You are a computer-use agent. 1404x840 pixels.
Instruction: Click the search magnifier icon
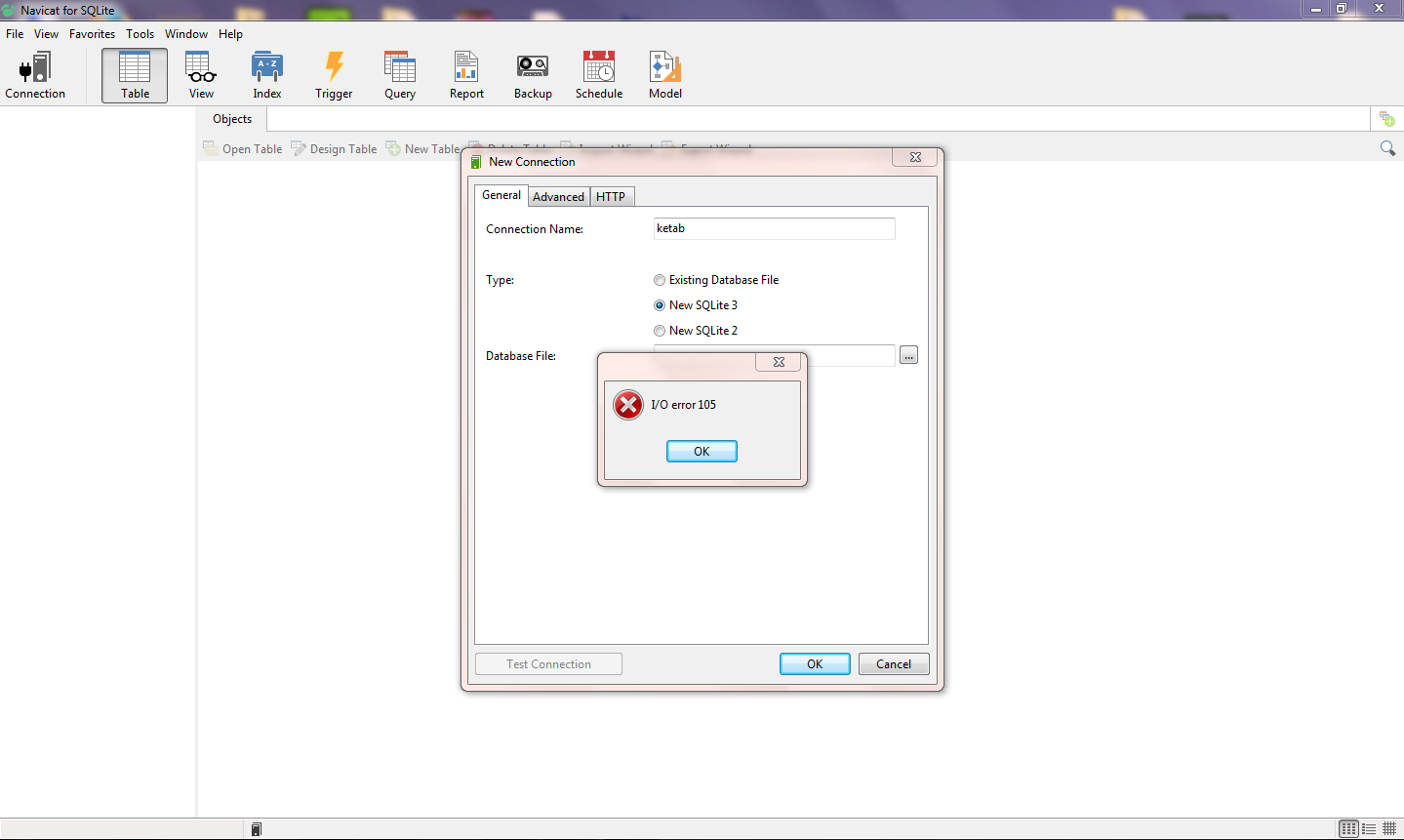pos(1387,148)
